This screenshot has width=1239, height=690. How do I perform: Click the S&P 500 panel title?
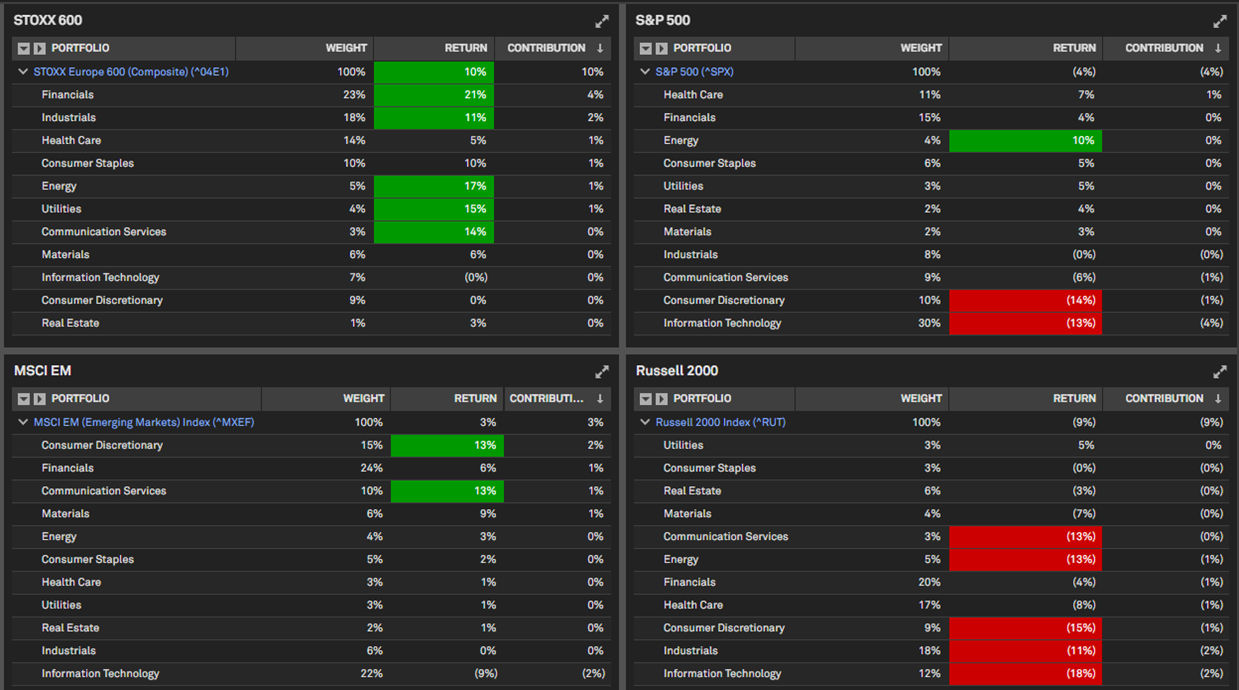pos(663,20)
